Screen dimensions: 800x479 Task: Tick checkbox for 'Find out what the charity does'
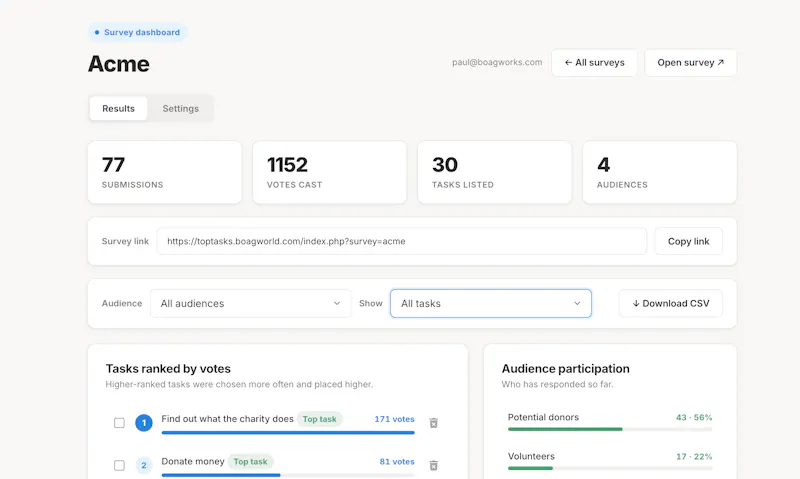[119, 423]
